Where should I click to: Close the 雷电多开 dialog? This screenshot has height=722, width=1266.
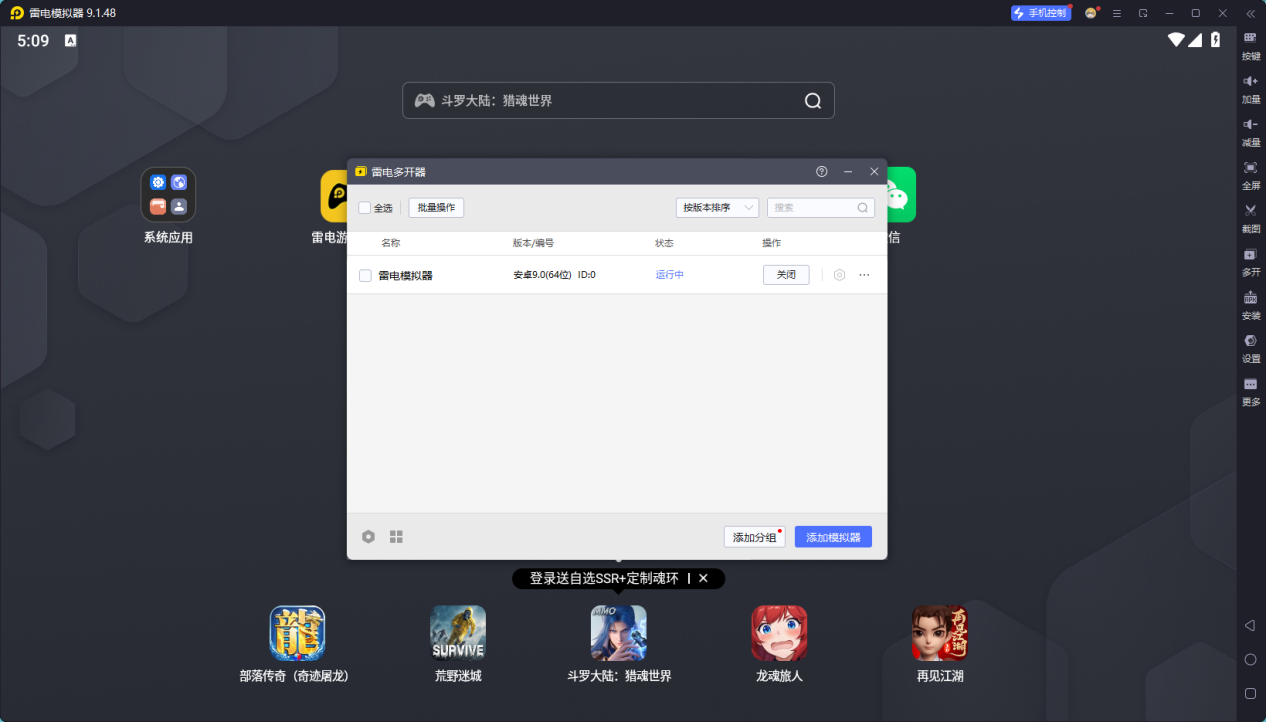pyautogui.click(x=874, y=172)
